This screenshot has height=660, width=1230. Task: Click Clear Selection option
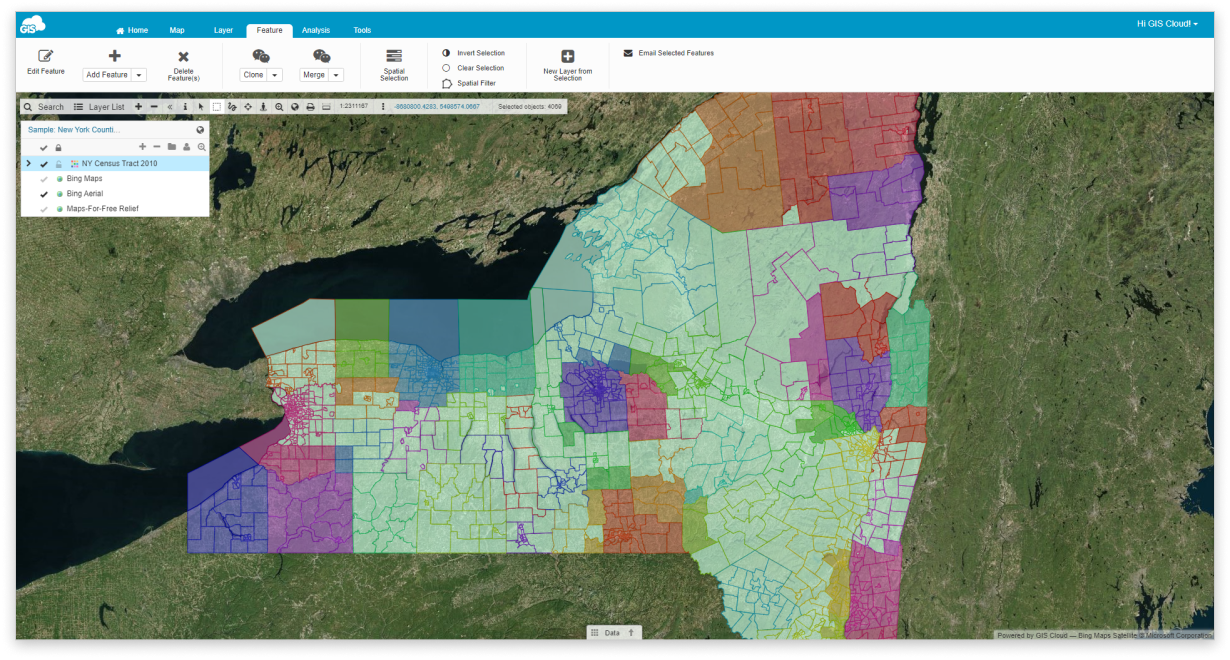(x=473, y=68)
